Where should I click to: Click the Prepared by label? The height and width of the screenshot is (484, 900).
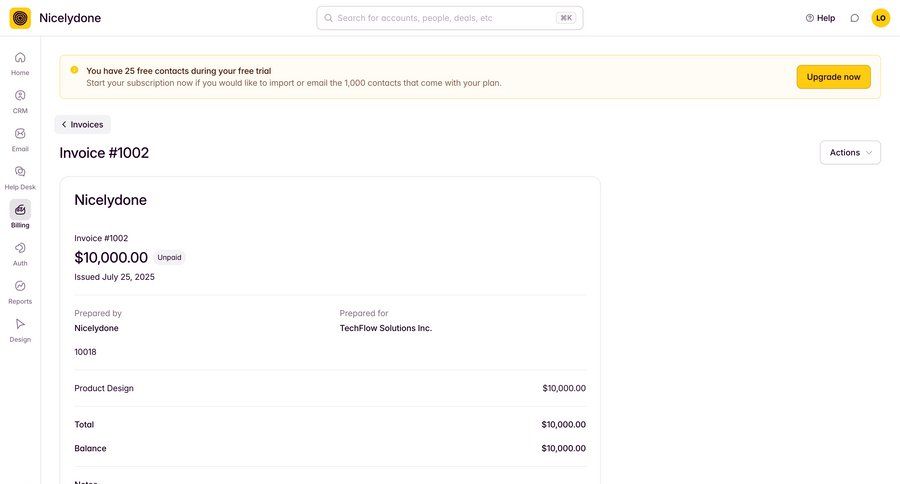98,313
